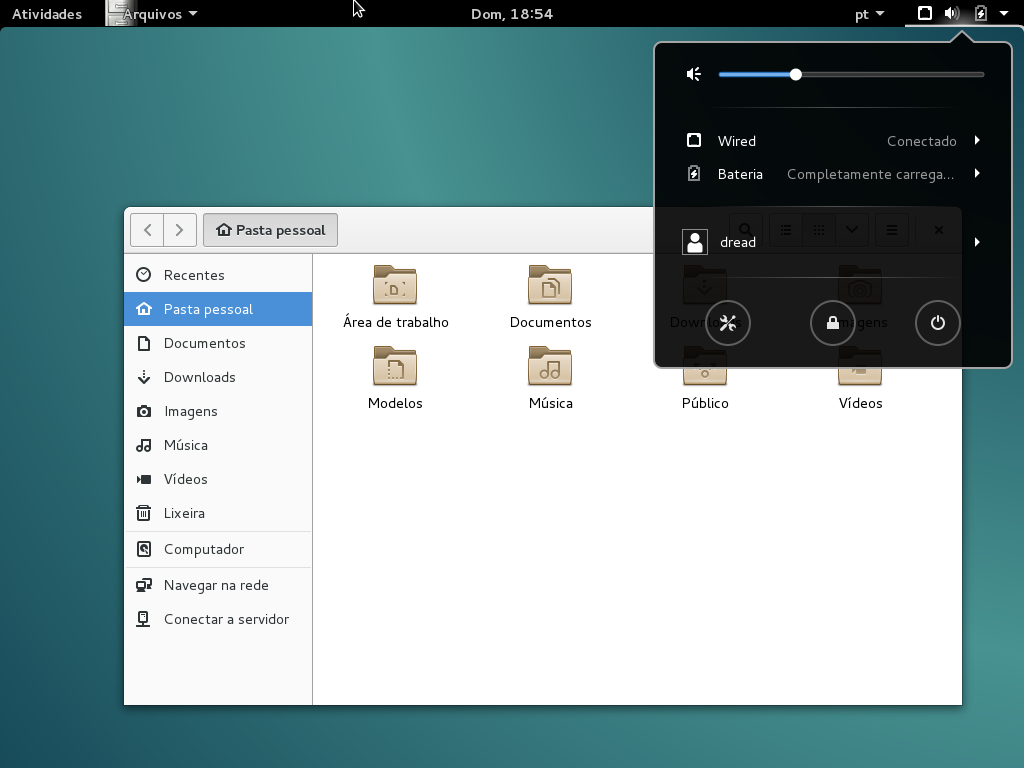Select Downloads in the sidebar

pos(199,377)
